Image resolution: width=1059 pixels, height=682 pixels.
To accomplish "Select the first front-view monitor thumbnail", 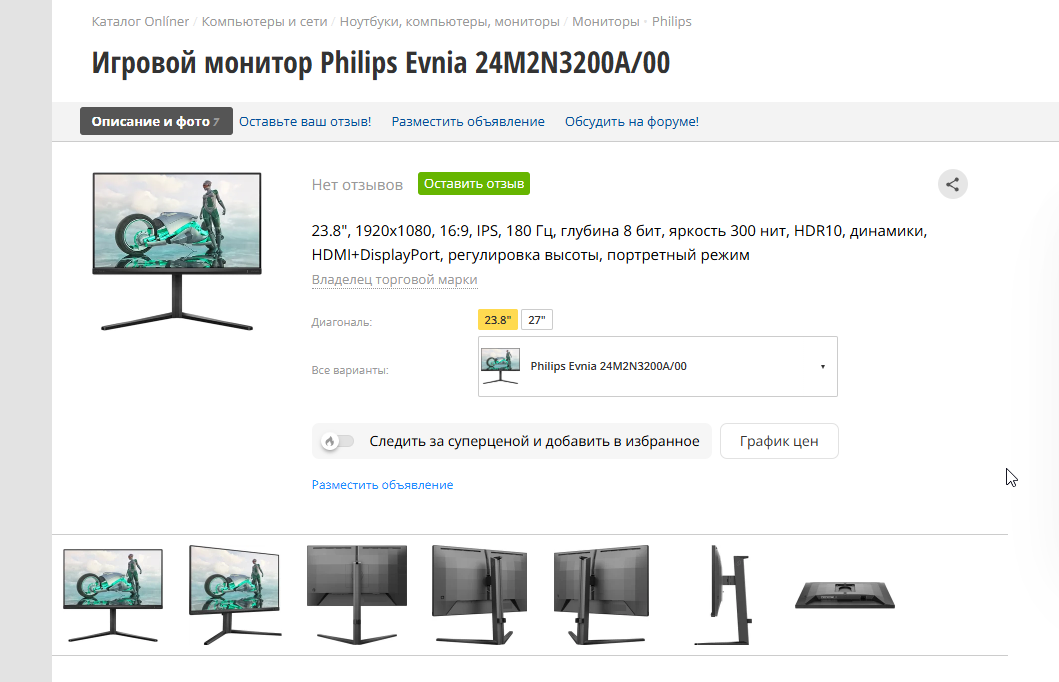I will click(113, 595).
